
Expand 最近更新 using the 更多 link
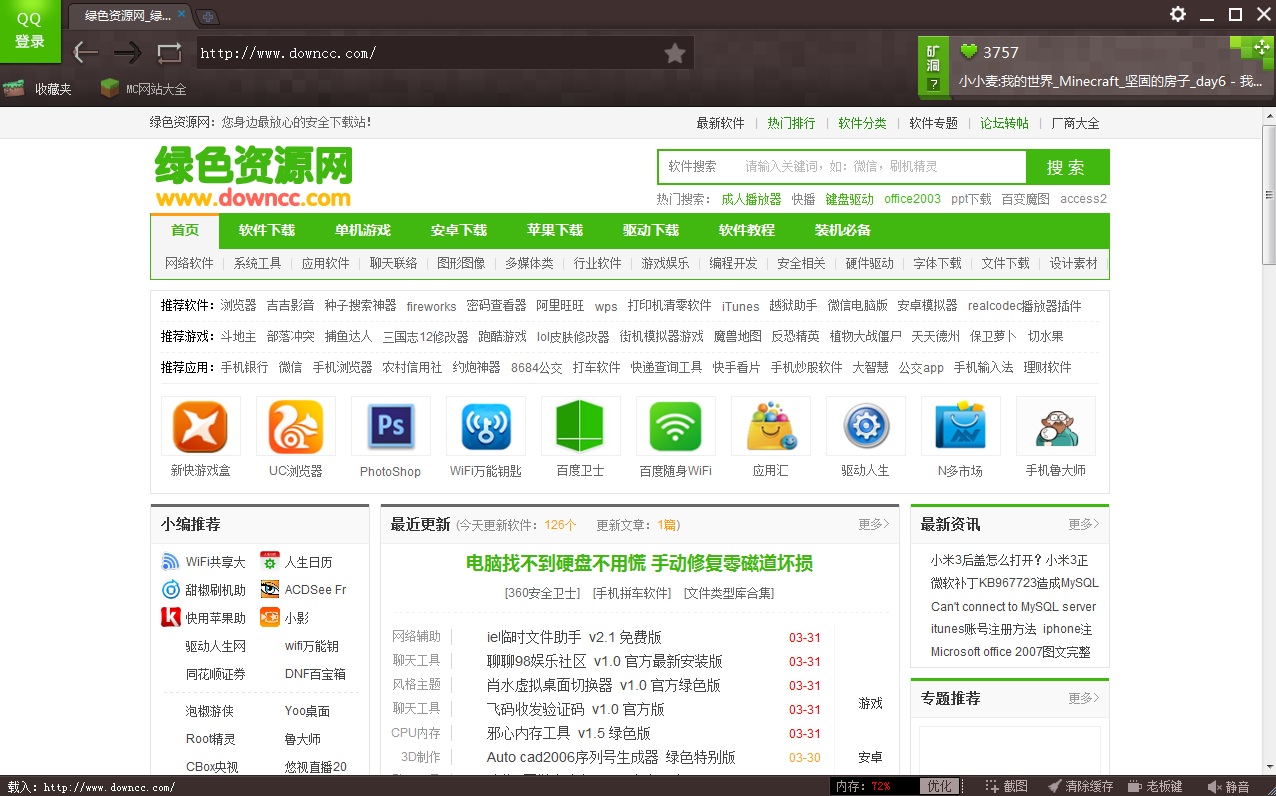[872, 523]
